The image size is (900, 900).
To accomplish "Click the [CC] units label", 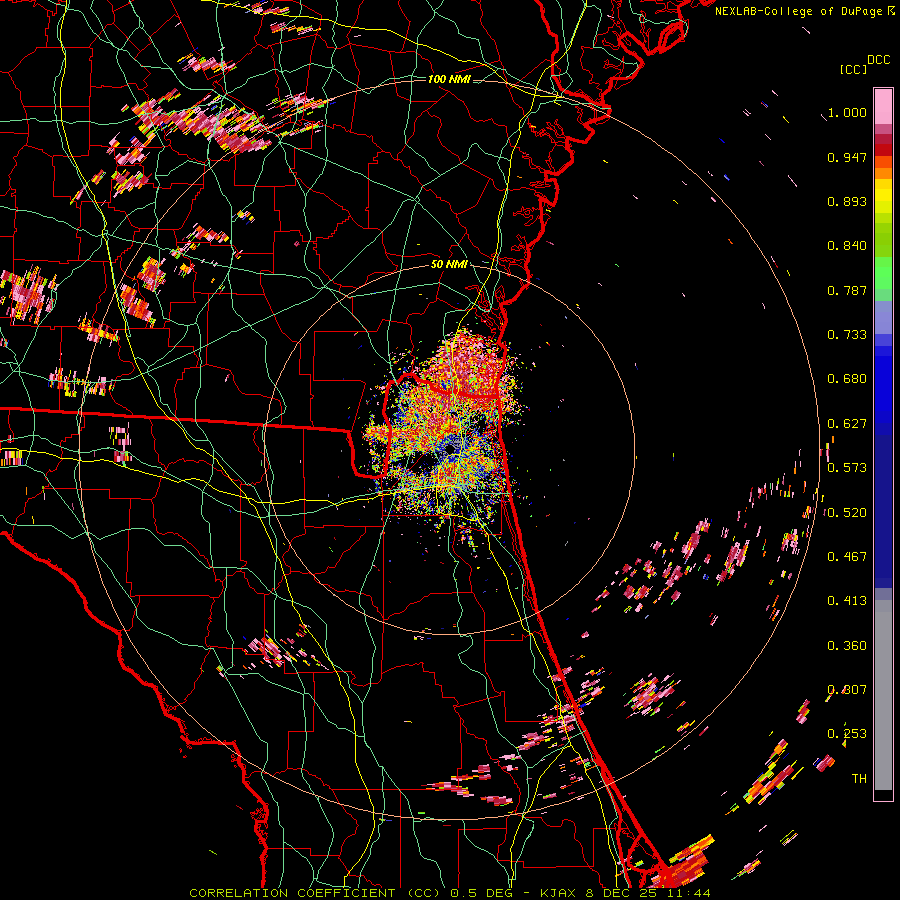I will 853,69.
